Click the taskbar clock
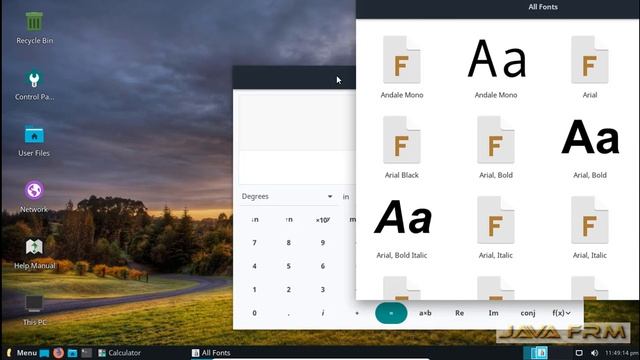The height and width of the screenshot is (360, 640). point(622,353)
